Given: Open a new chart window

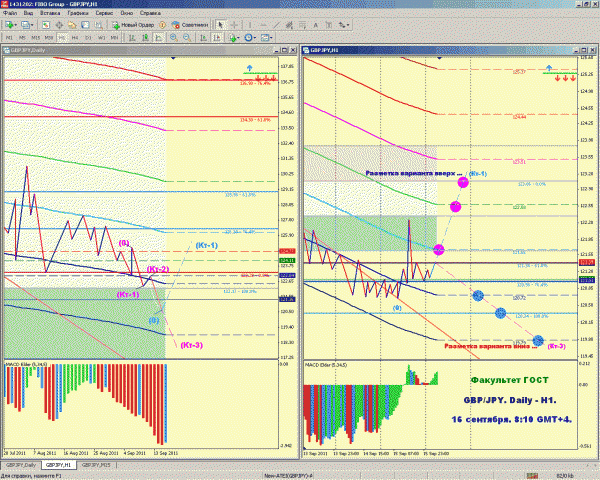Looking at the screenshot, I should click(x=8, y=25).
